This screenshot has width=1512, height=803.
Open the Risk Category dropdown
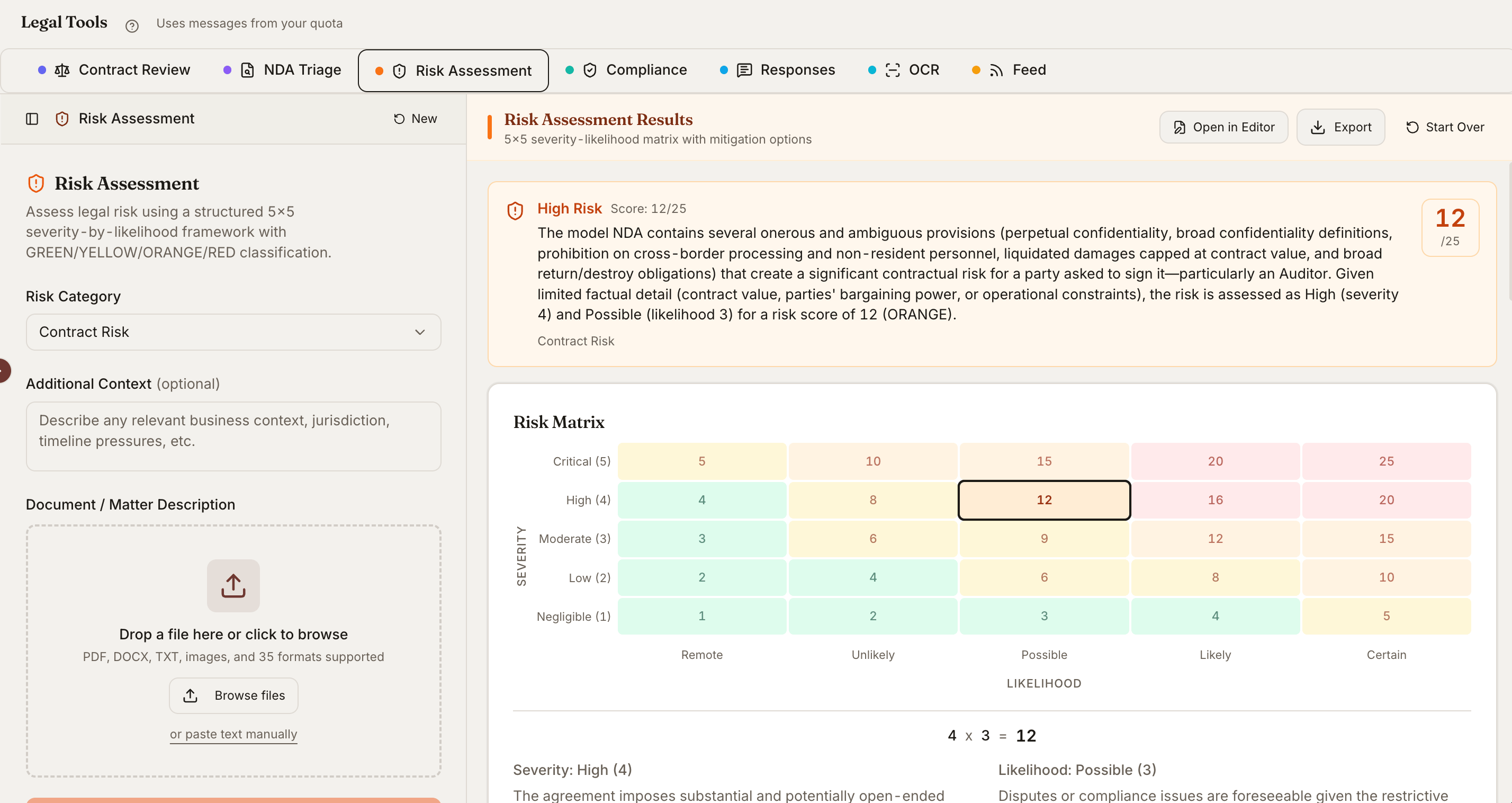tap(233, 332)
